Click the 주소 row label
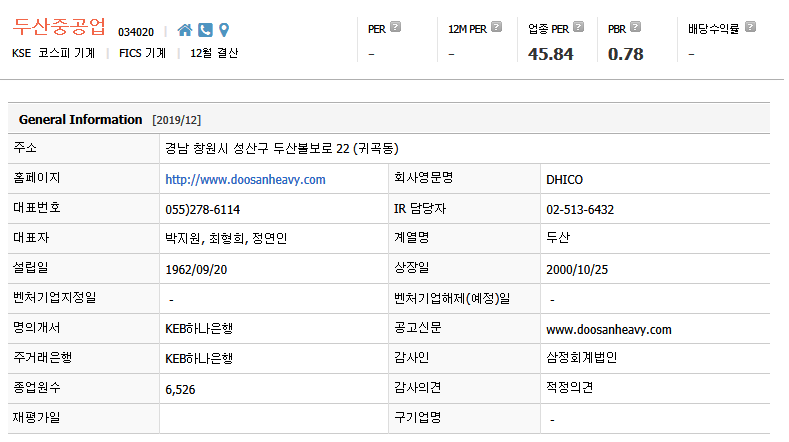Viewport: 789px width, 442px height. [25, 148]
